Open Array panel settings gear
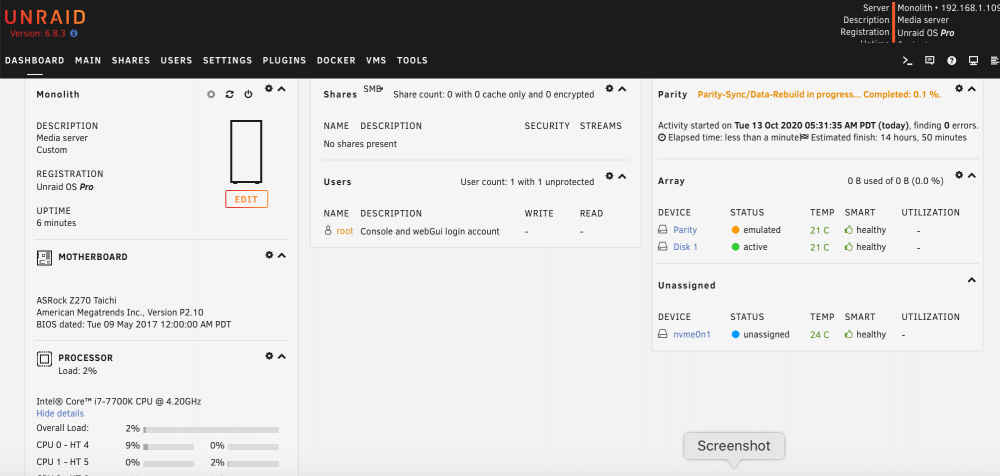This screenshot has height=476, width=1000. [959, 175]
